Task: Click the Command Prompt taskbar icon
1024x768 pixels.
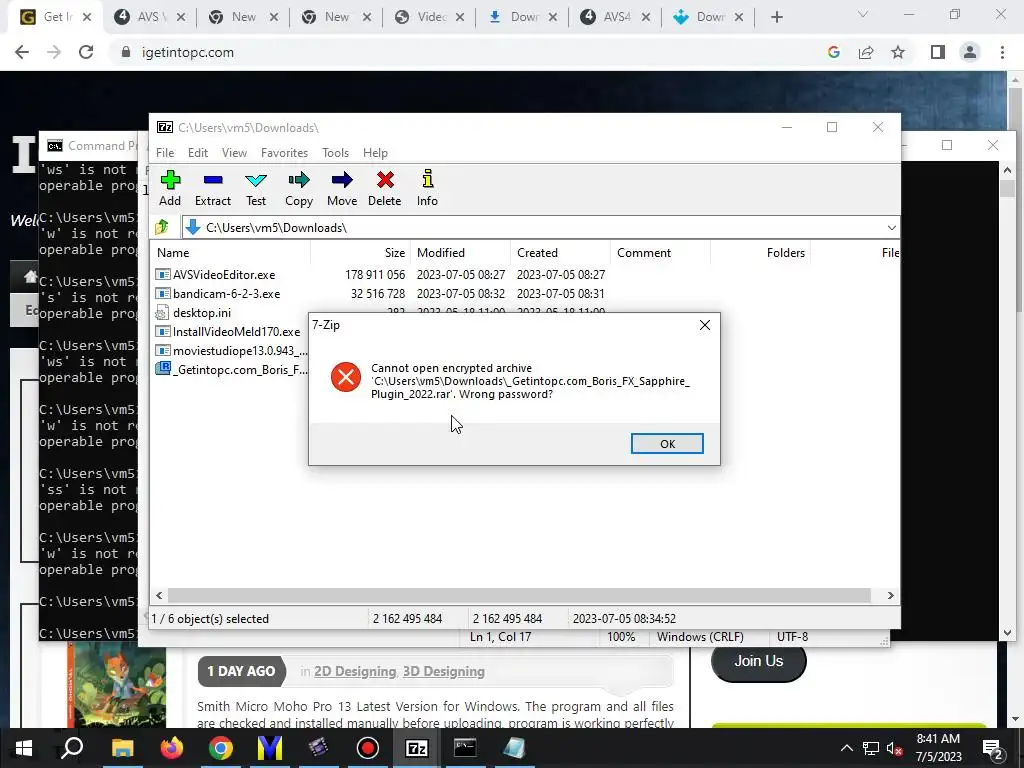Action: [465, 748]
